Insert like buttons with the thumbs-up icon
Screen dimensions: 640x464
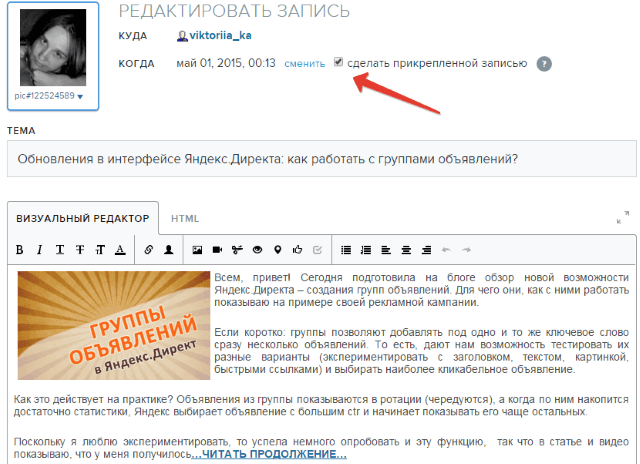298,250
